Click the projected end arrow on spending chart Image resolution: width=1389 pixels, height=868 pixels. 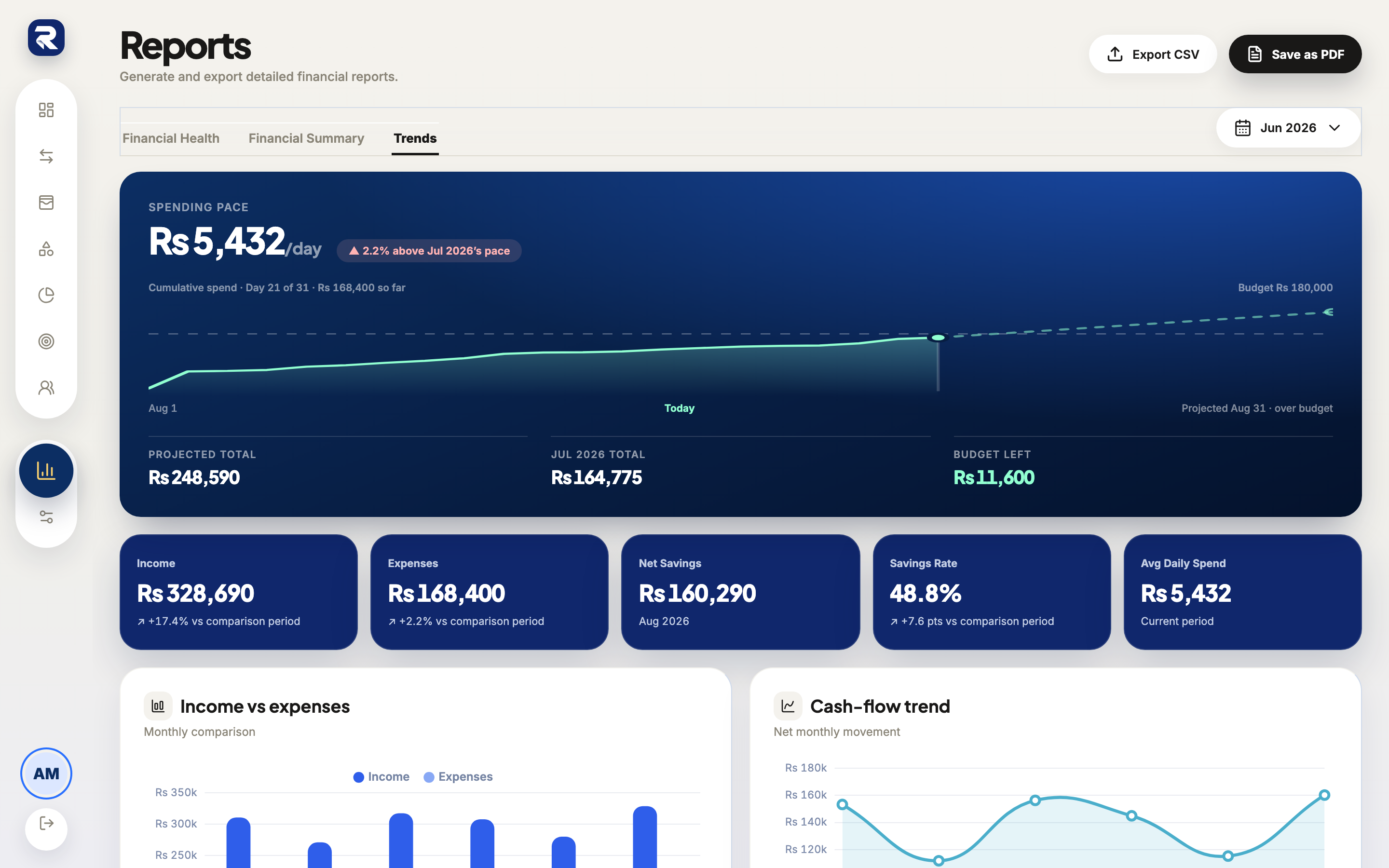click(x=1328, y=312)
